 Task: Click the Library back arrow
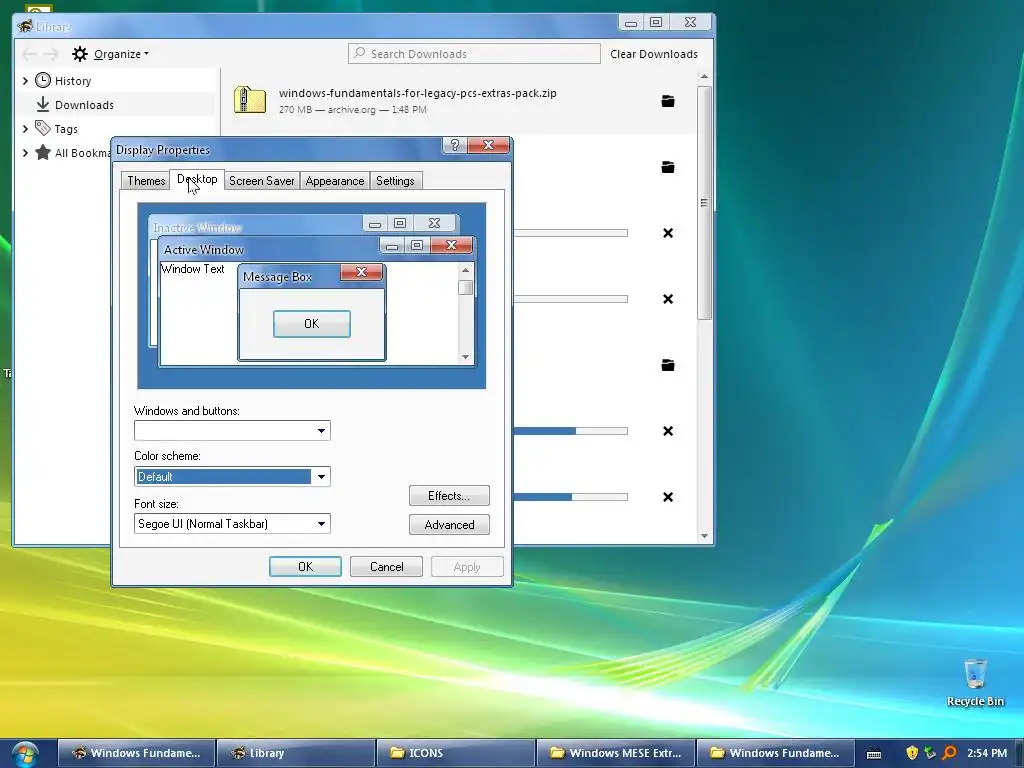(x=29, y=54)
